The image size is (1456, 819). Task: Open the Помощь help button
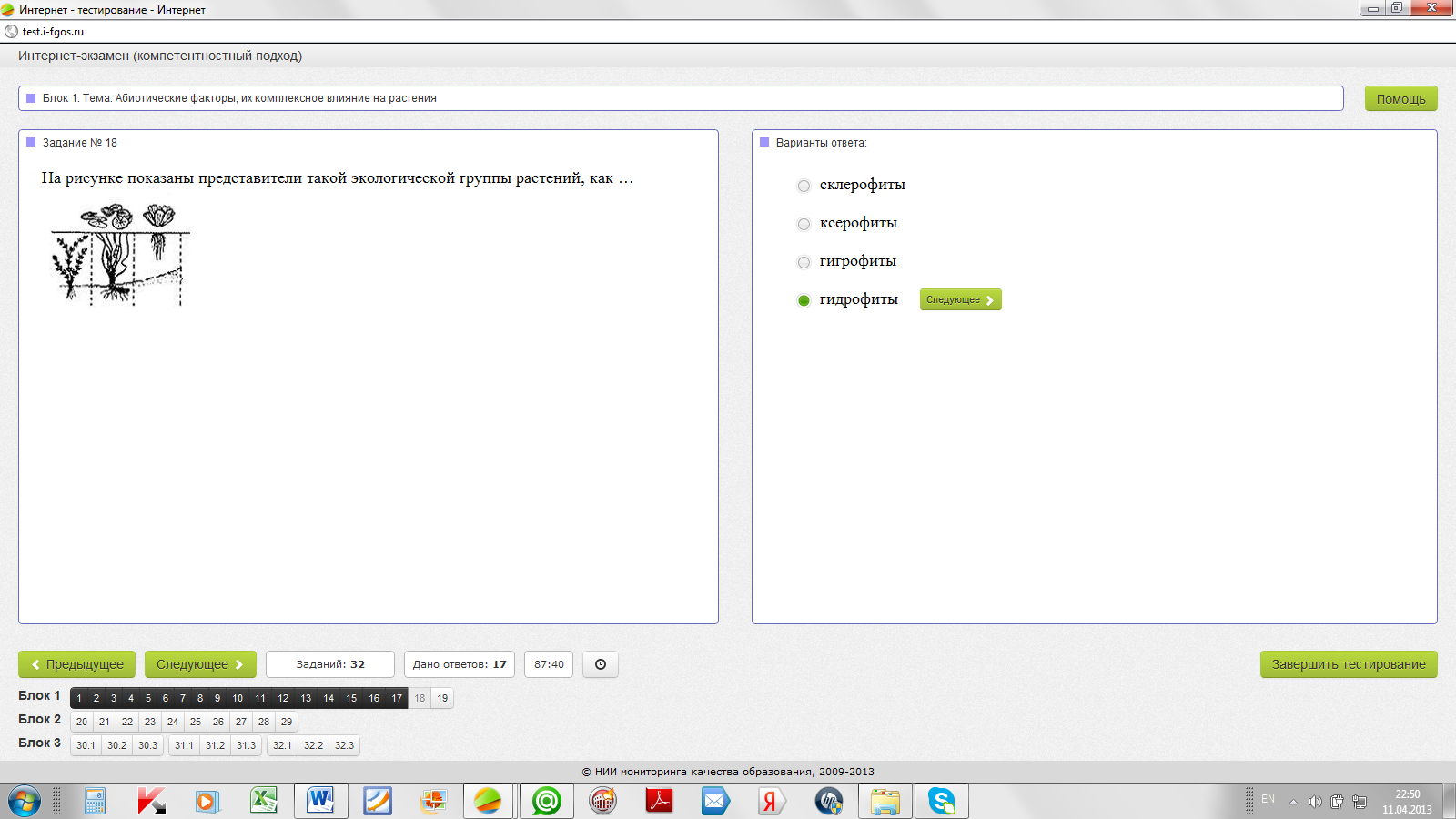tap(1400, 98)
